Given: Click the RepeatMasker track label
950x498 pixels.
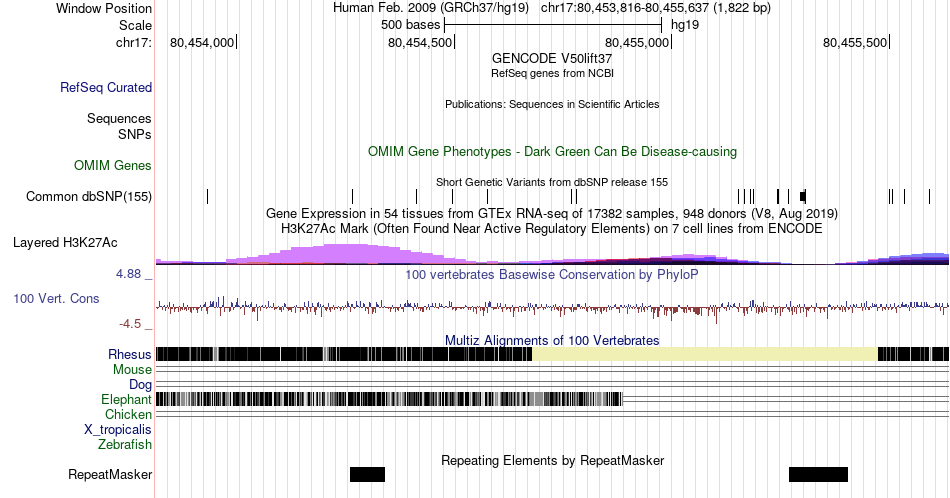Looking at the screenshot, I should click(110, 474).
